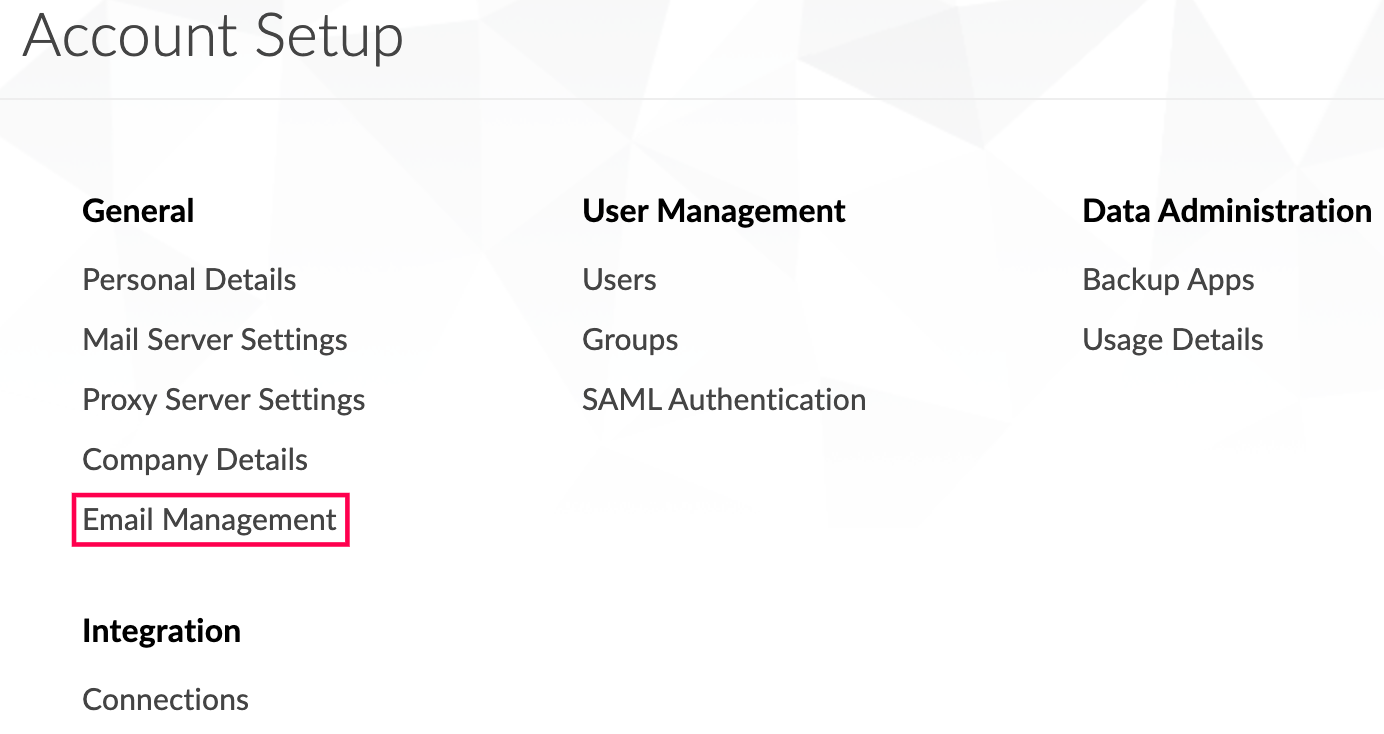This screenshot has height=734, width=1384.
Task: Navigate to Groups
Action: coord(630,340)
